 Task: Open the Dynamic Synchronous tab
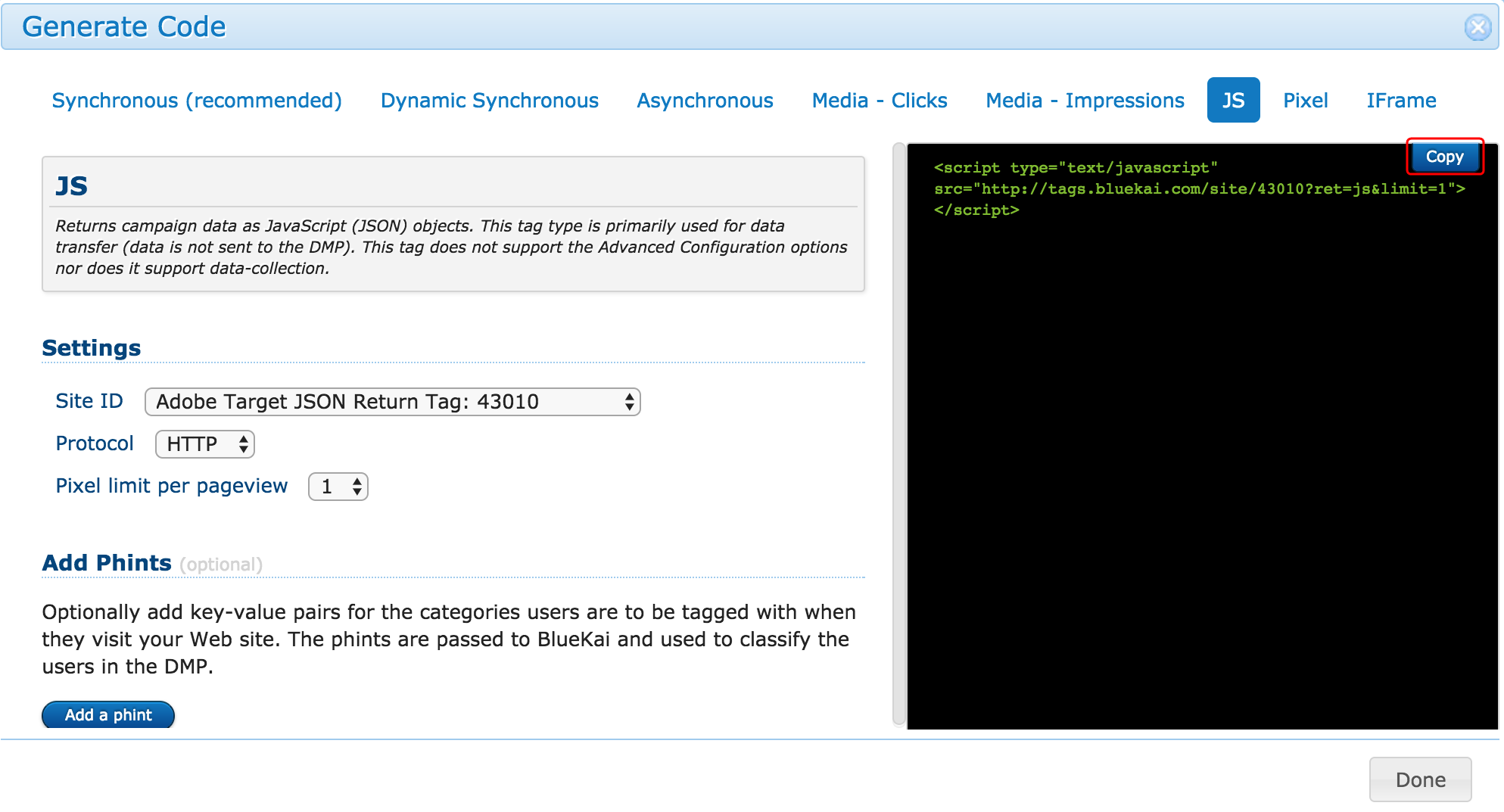click(490, 101)
